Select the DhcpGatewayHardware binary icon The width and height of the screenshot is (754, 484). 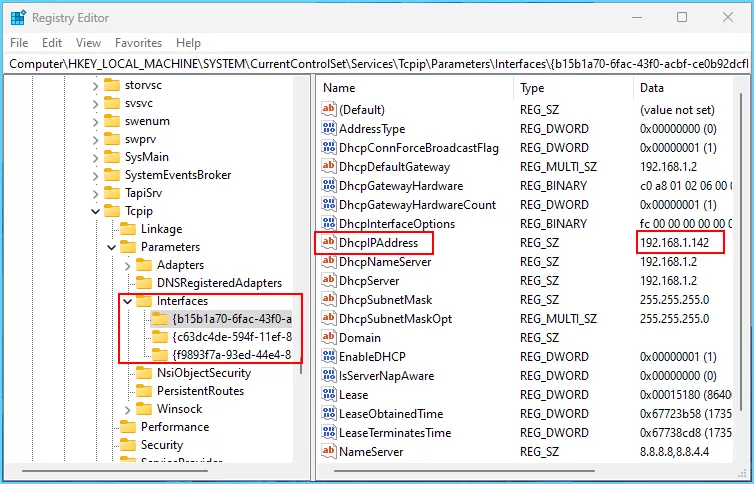(x=329, y=185)
